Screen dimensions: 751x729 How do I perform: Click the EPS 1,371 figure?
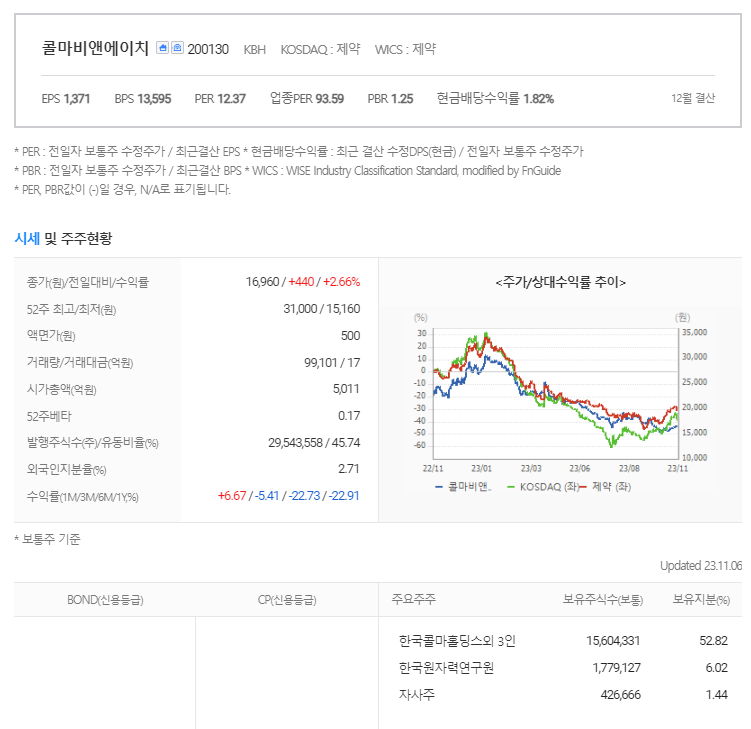(66, 99)
